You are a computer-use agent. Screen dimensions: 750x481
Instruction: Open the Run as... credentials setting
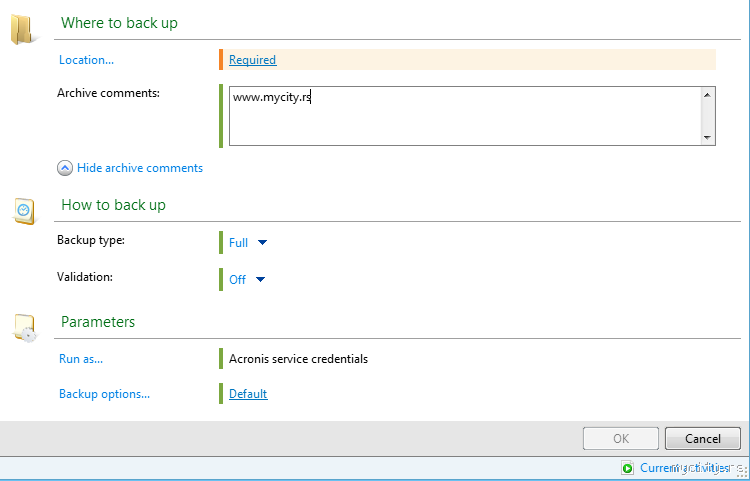point(81,358)
